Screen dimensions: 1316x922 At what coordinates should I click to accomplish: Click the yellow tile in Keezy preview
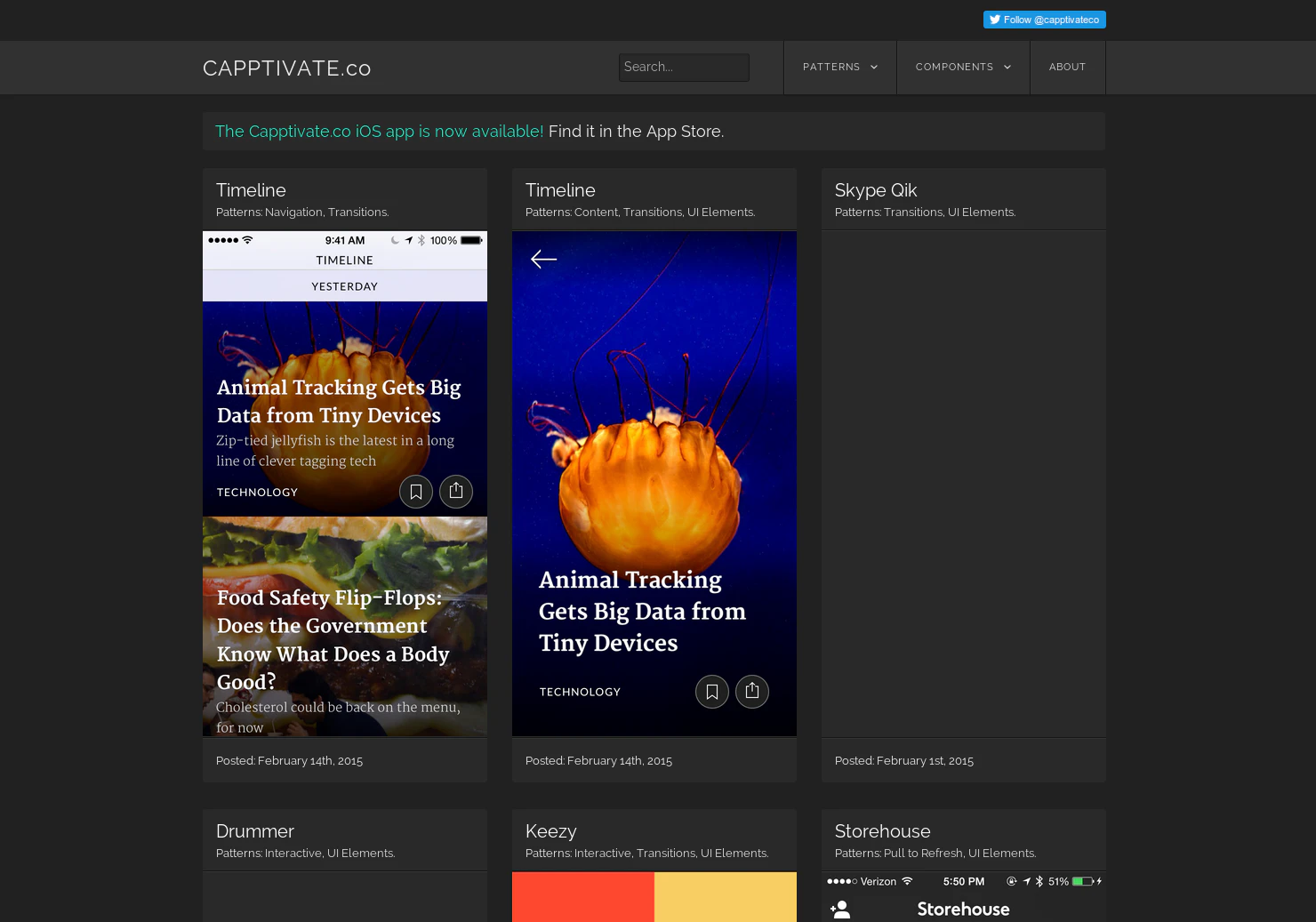(x=726, y=897)
